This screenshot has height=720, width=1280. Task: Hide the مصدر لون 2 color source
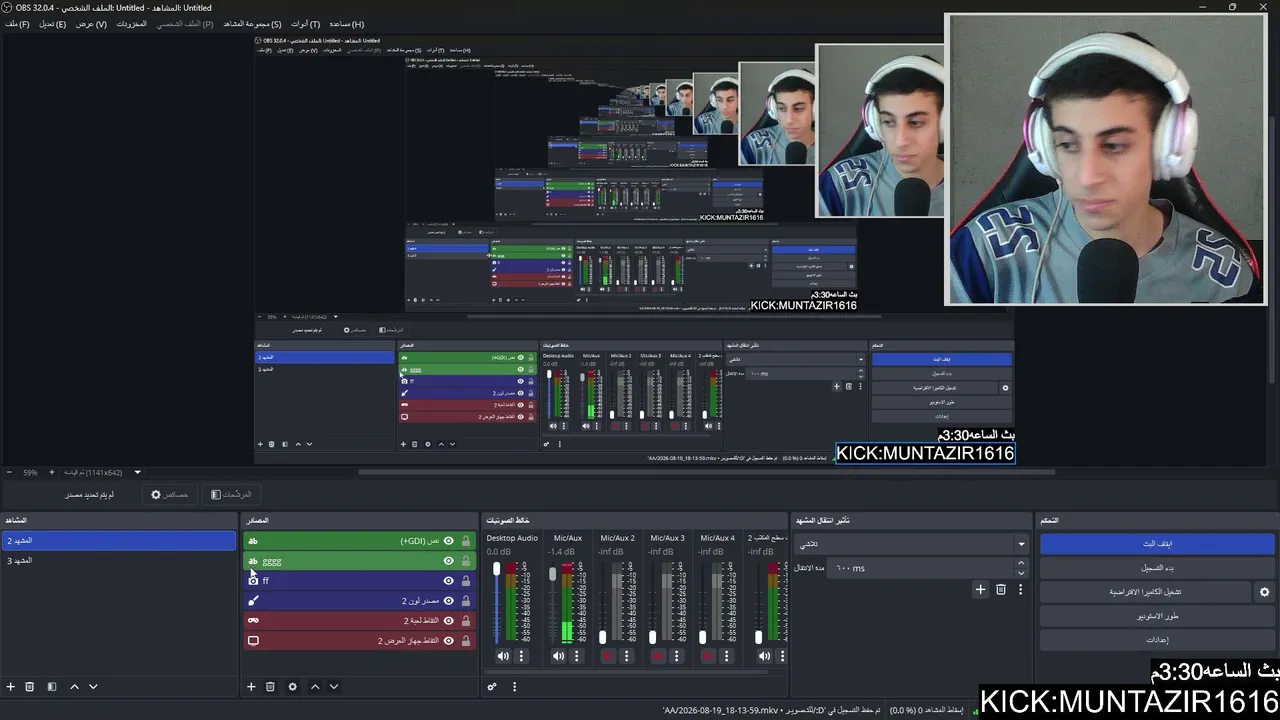pos(449,601)
